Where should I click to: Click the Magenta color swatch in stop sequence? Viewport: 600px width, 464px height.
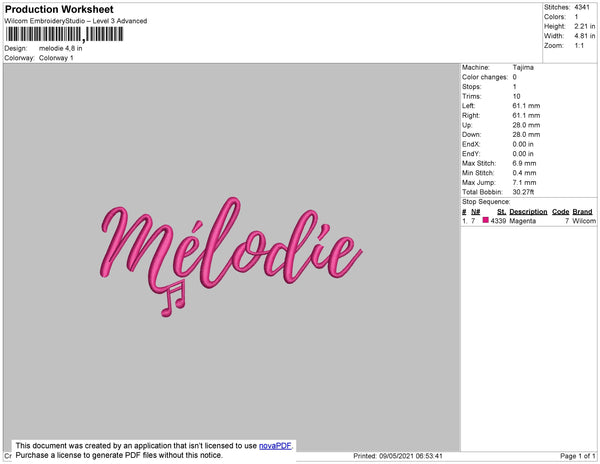click(x=486, y=220)
